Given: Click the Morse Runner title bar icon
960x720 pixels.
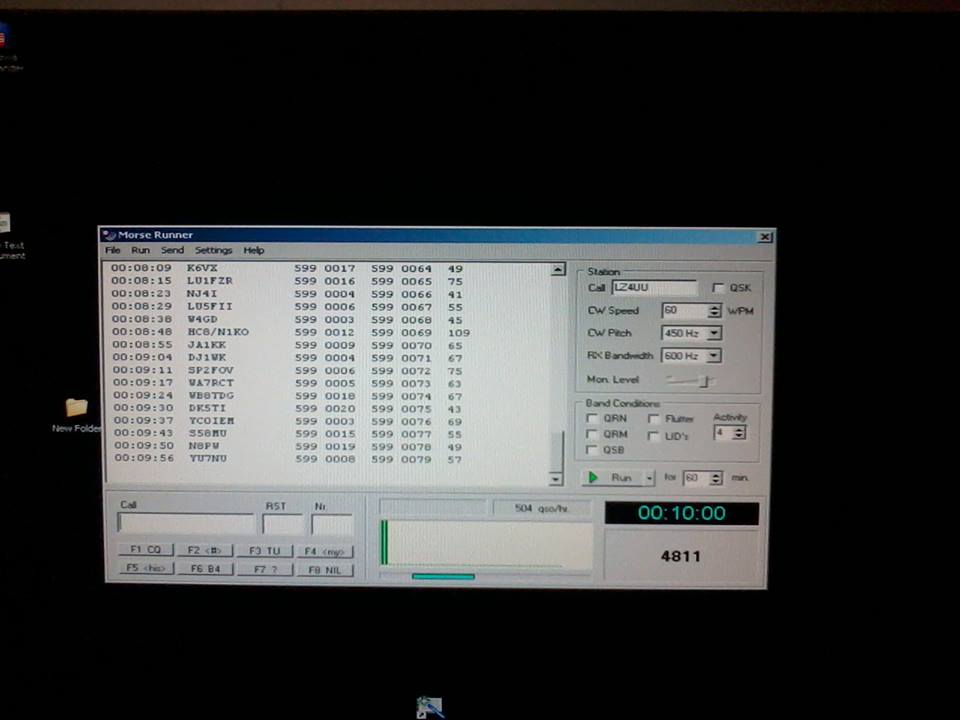Looking at the screenshot, I should 109,234.
